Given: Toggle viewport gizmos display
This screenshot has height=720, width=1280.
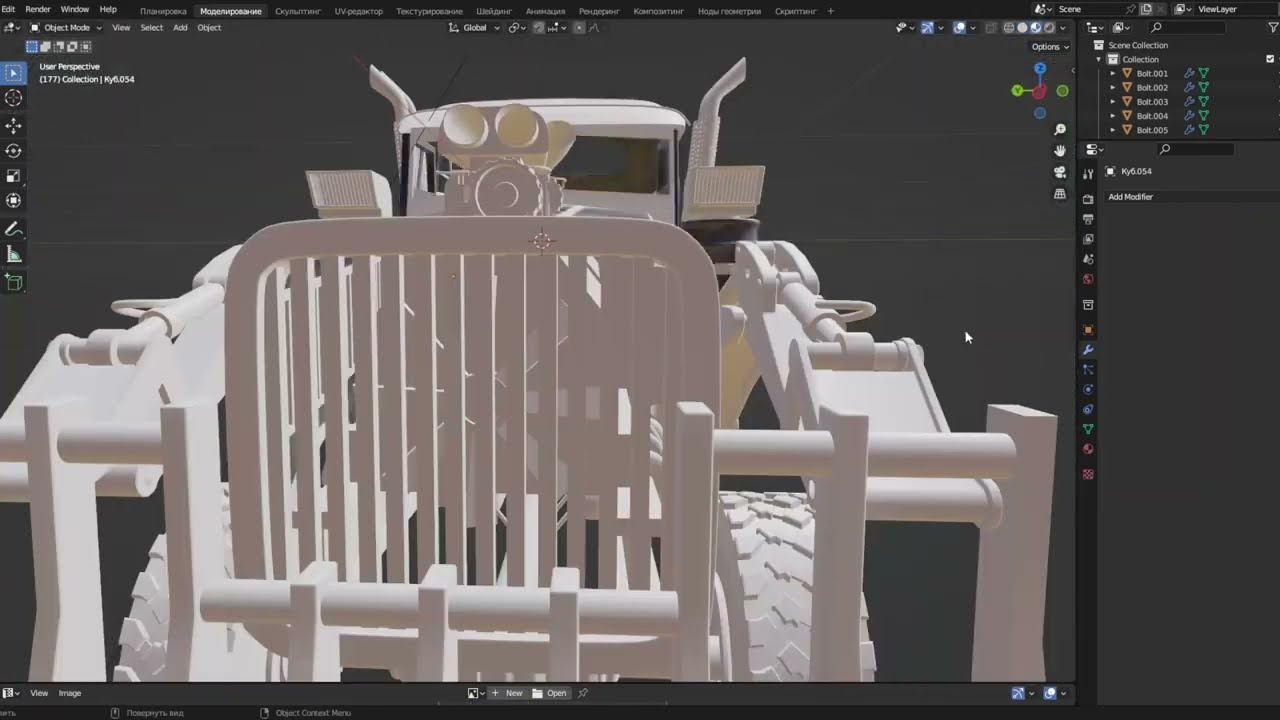Looking at the screenshot, I should [x=927, y=28].
